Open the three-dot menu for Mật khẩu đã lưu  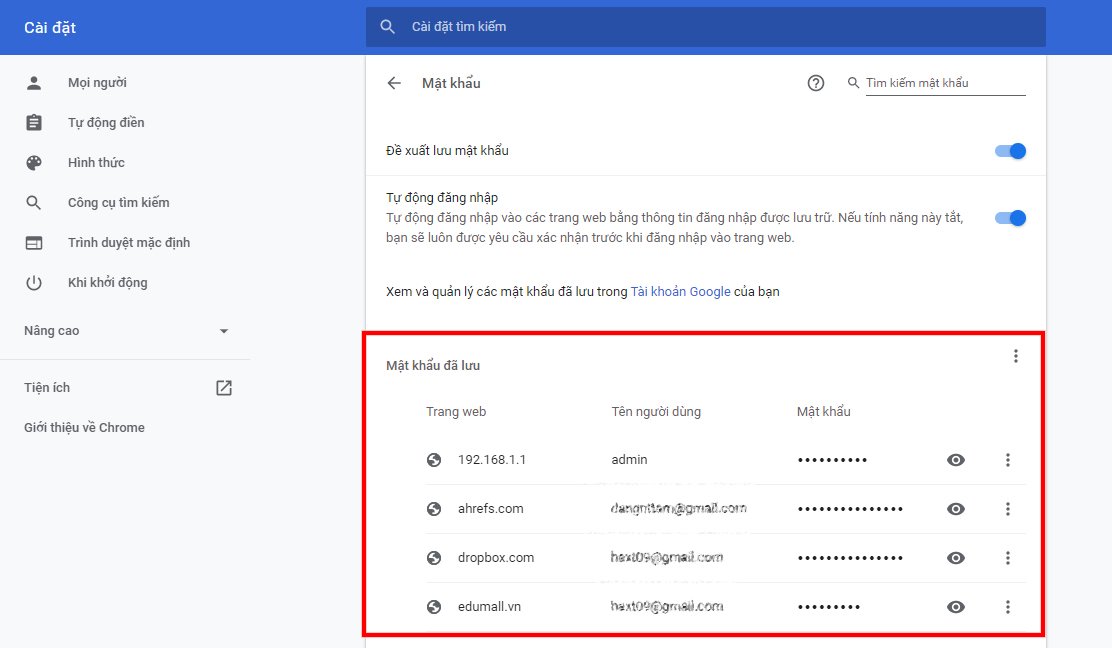tap(1016, 356)
